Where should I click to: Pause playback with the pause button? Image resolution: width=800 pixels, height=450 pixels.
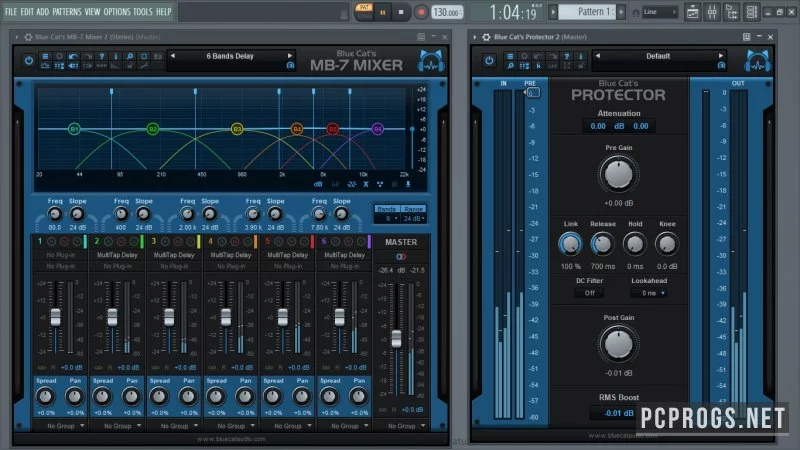[x=383, y=12]
